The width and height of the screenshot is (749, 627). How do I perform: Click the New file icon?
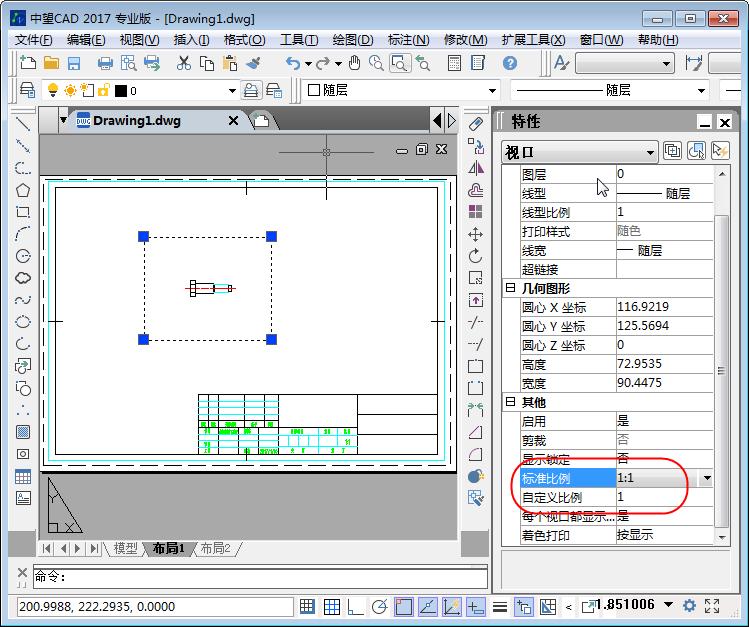(28, 63)
